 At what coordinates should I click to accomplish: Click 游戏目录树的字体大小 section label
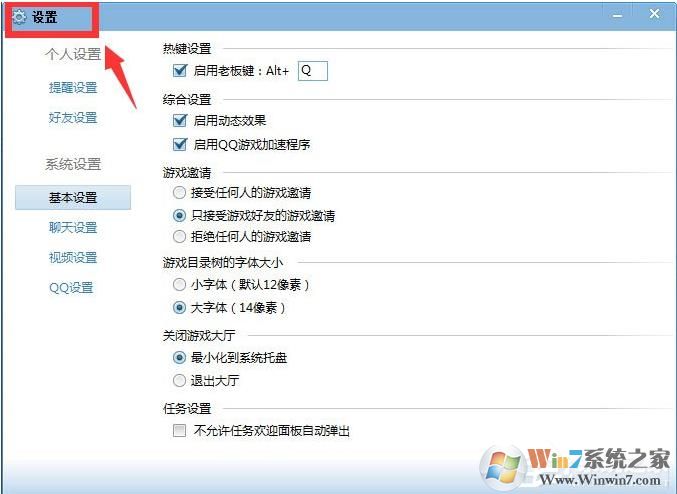(223, 262)
